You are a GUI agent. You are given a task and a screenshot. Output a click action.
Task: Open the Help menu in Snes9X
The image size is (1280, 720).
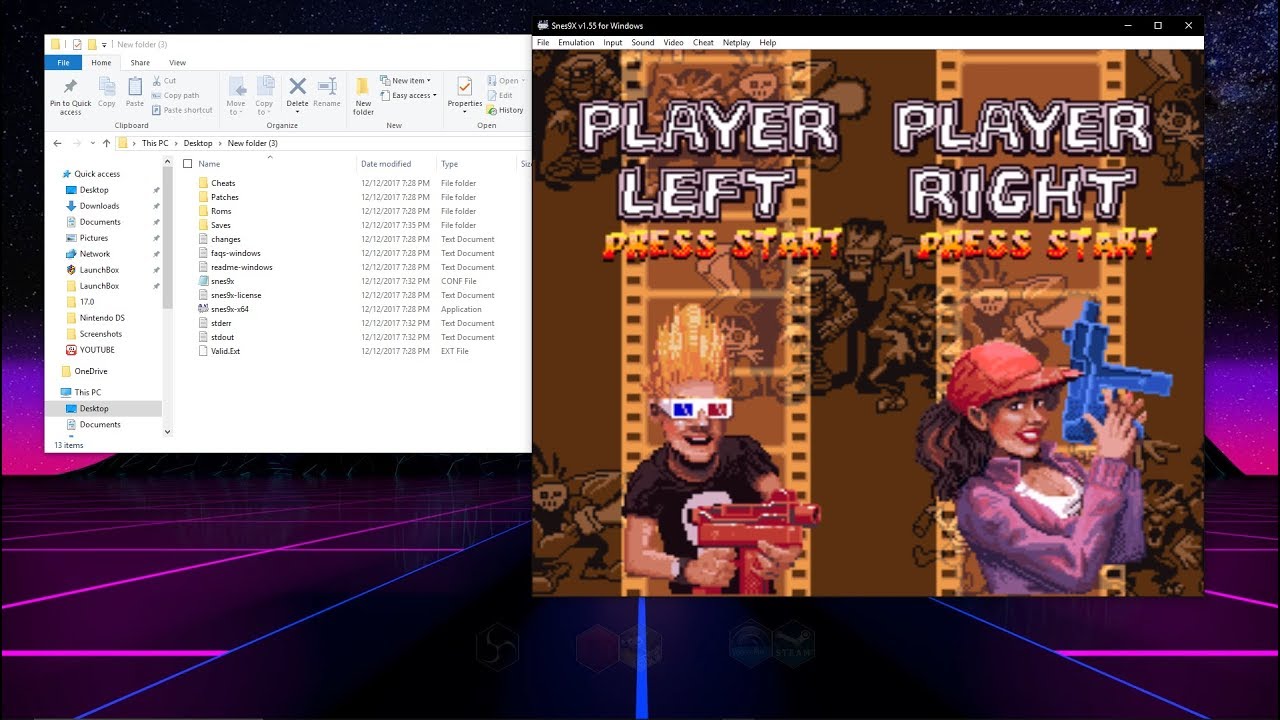click(x=768, y=43)
